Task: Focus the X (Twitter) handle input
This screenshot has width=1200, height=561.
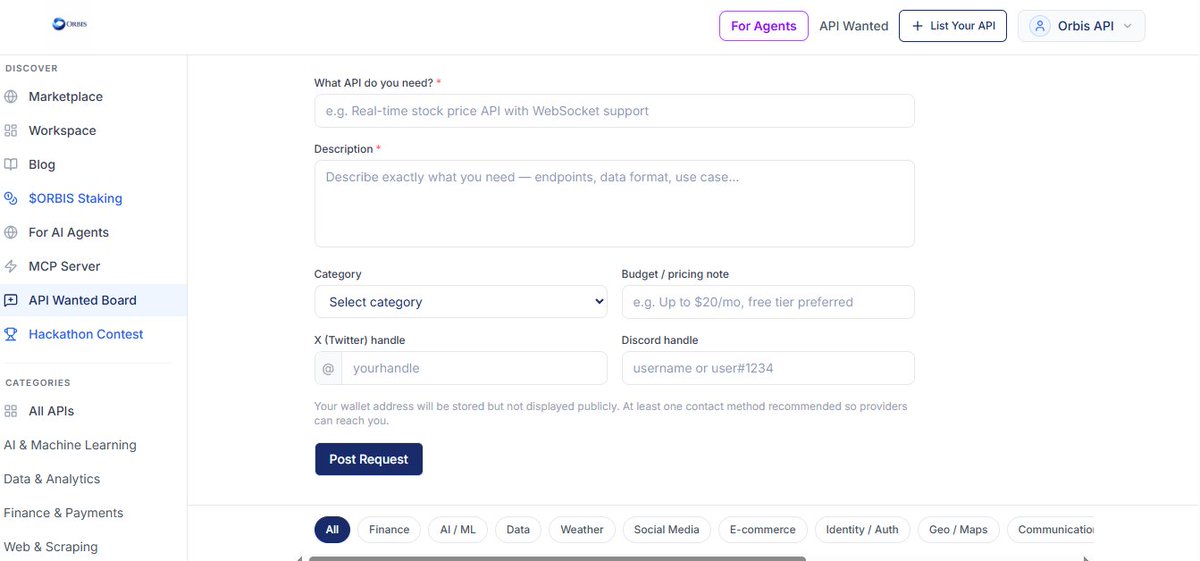Action: (x=474, y=368)
